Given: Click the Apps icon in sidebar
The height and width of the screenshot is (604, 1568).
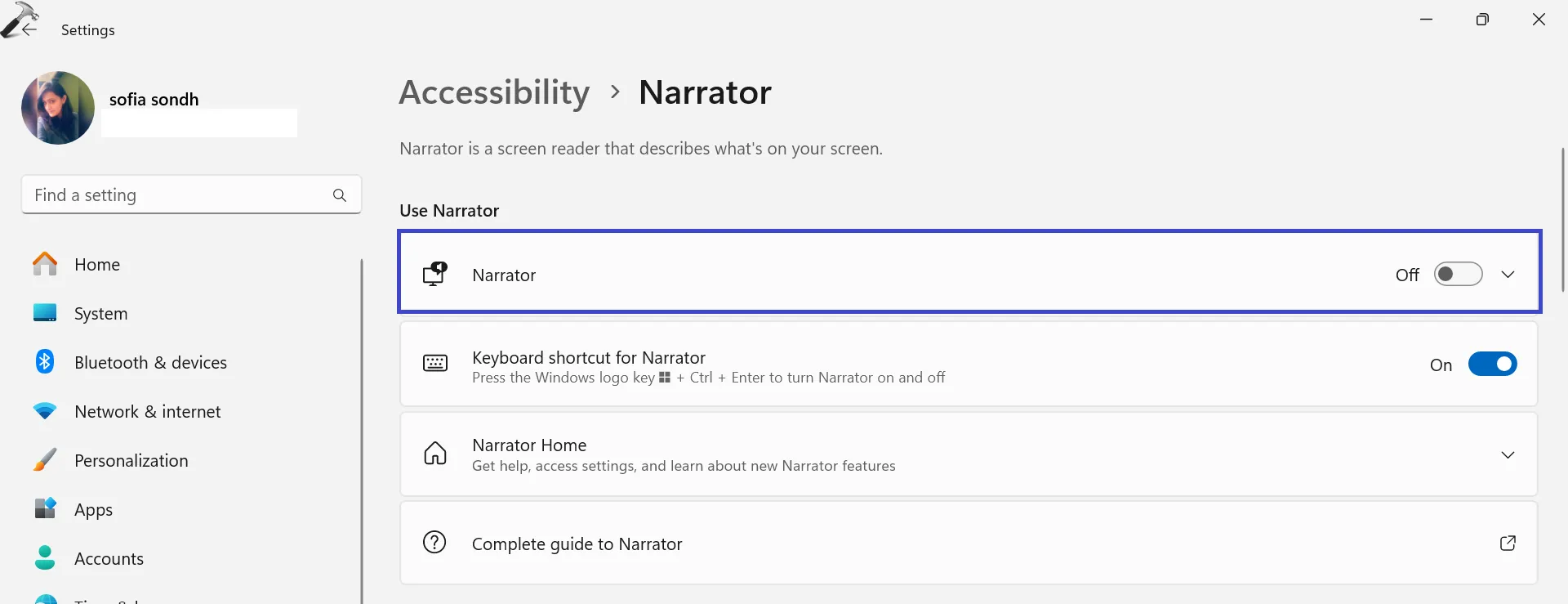Looking at the screenshot, I should click(x=45, y=509).
